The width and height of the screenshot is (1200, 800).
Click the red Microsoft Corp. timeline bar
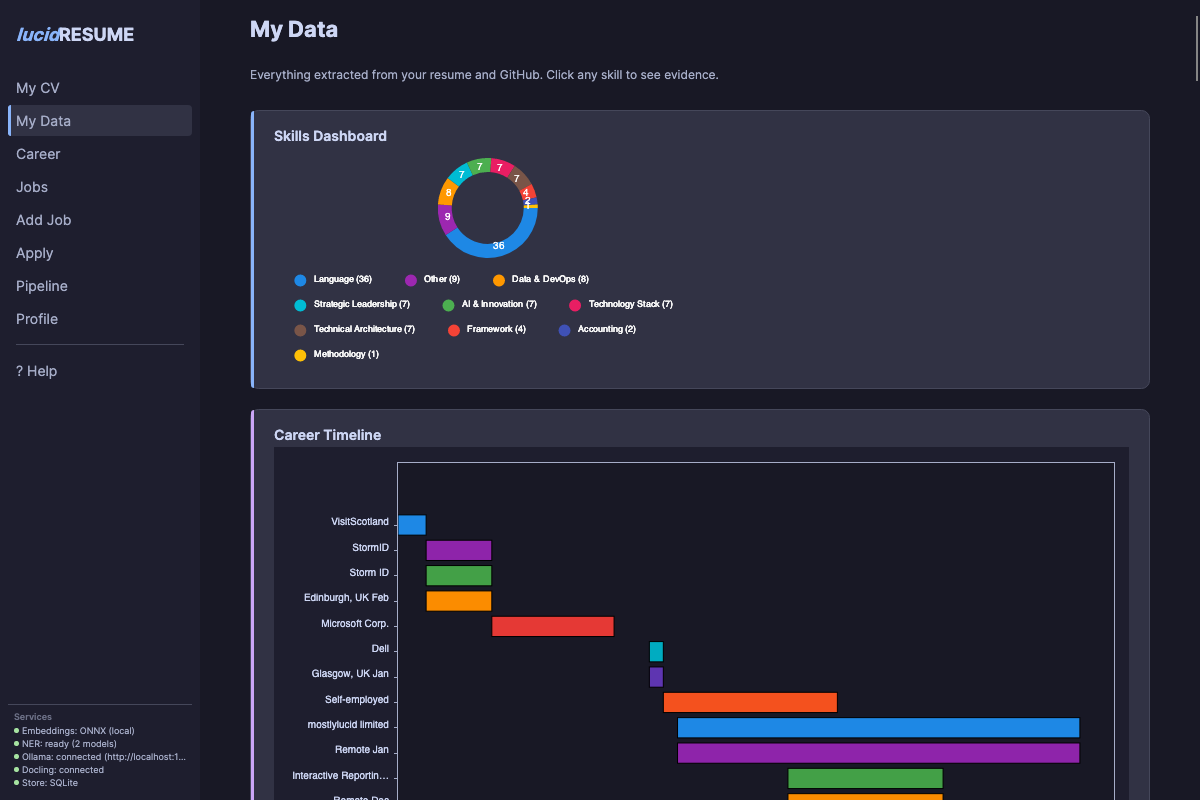pyautogui.click(x=553, y=626)
